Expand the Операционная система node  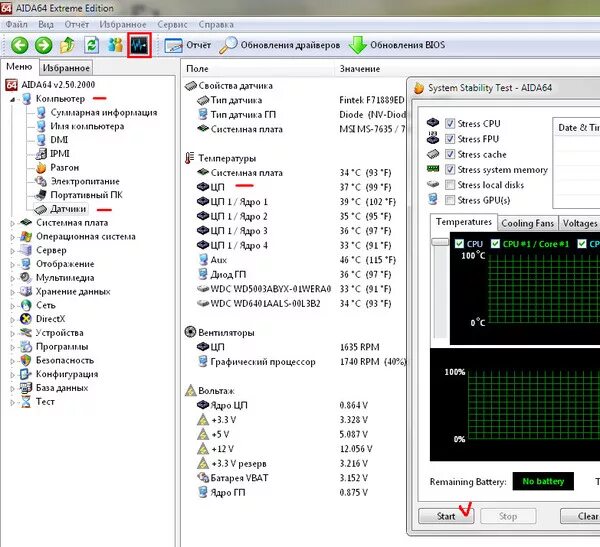(x=12, y=237)
